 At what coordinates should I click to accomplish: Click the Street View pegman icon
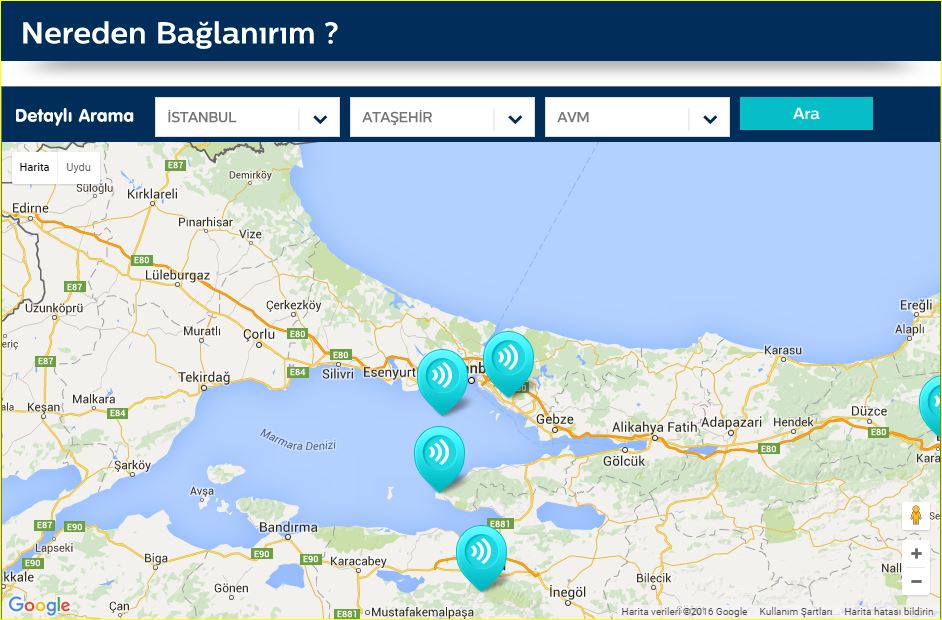(x=916, y=515)
